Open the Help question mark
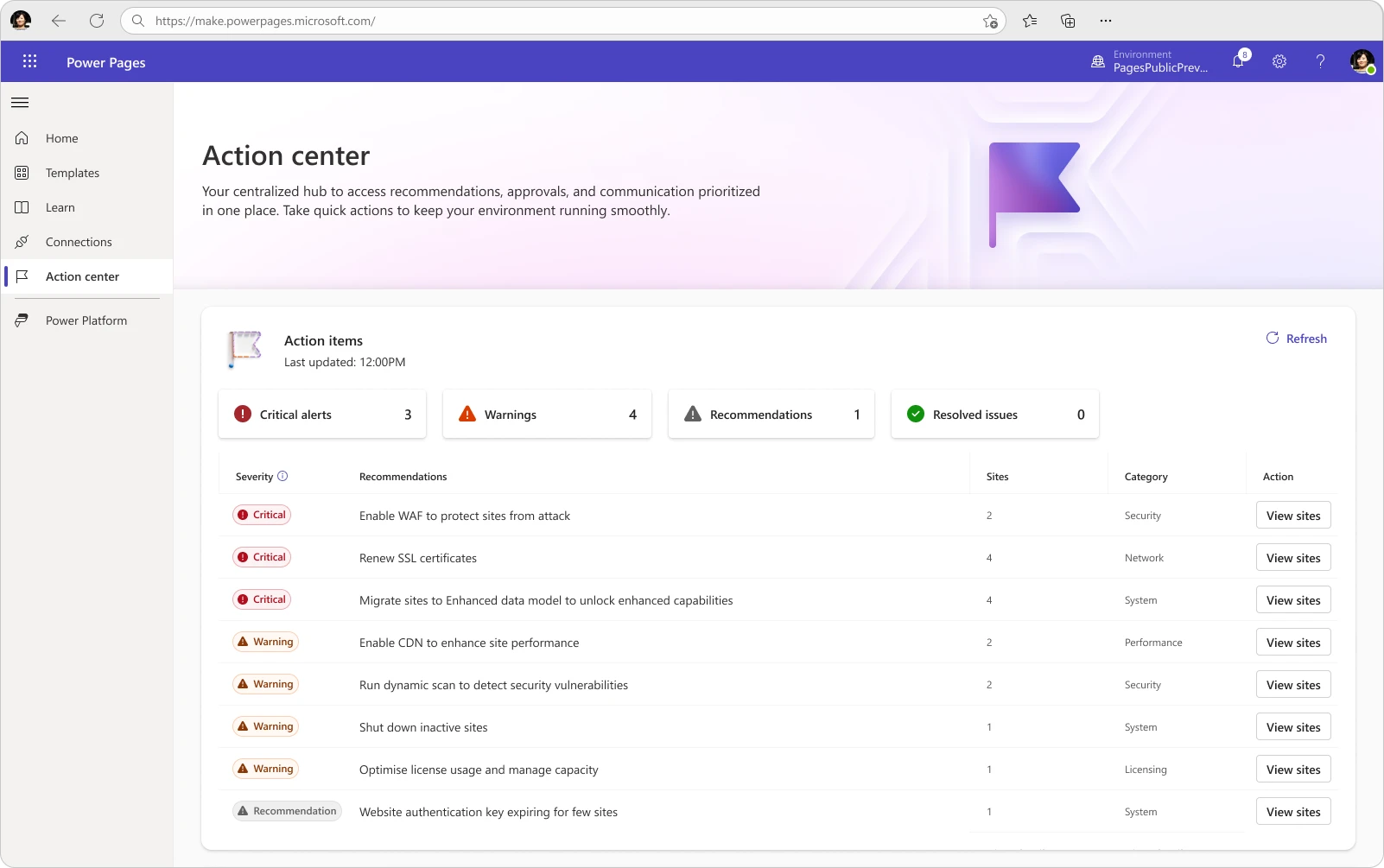This screenshot has height=868, width=1384. (x=1318, y=61)
